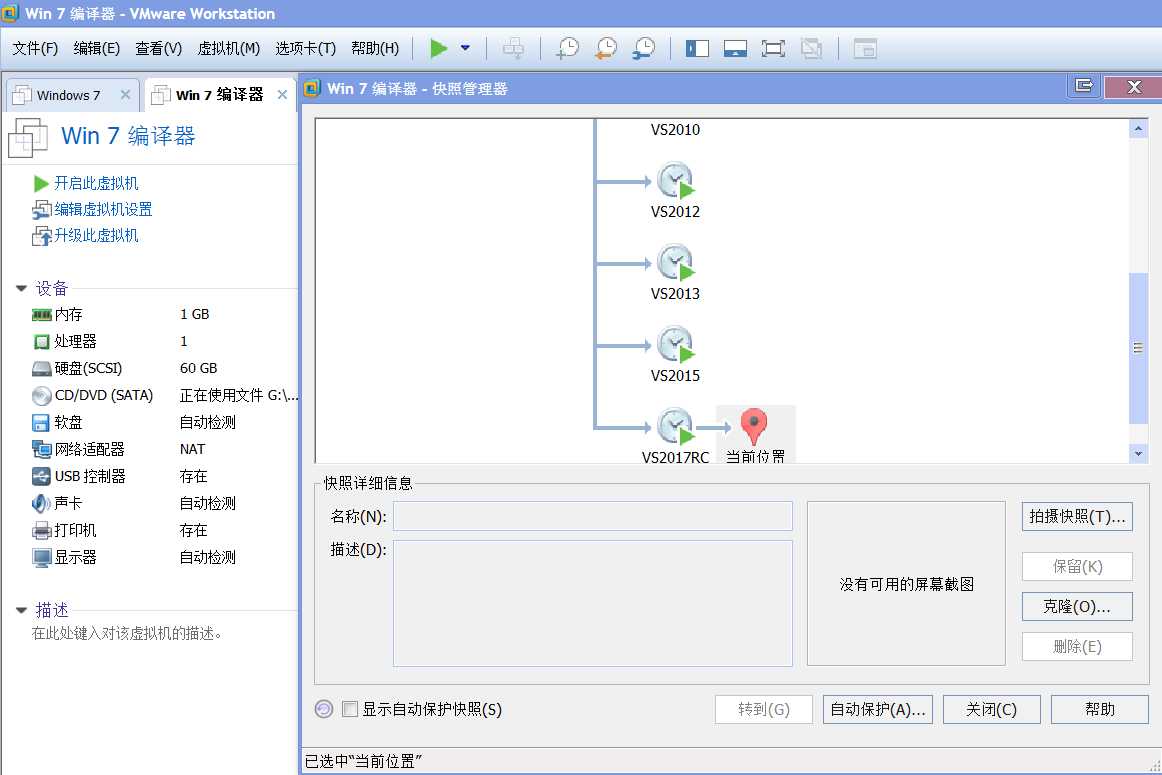
Task: Open the 帮助(H) menu
Action: point(375,49)
